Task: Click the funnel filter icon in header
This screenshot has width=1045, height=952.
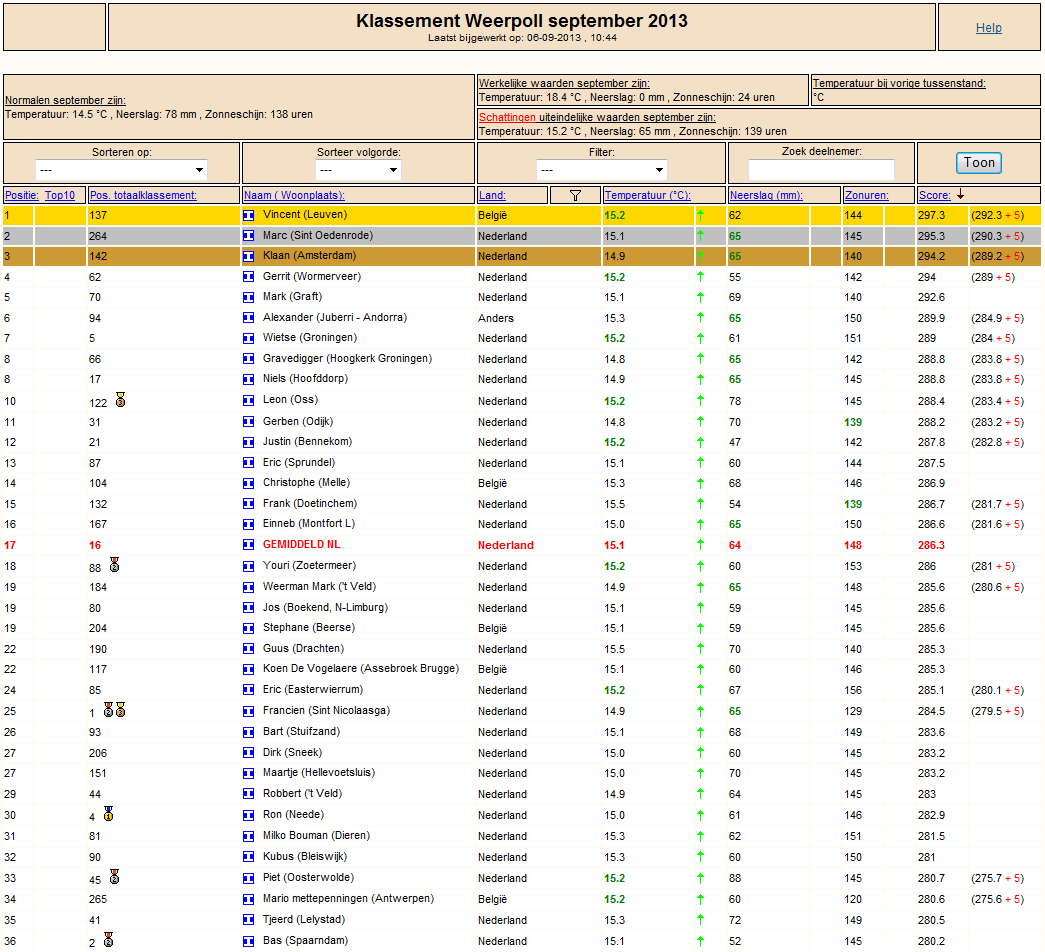Action: 575,195
